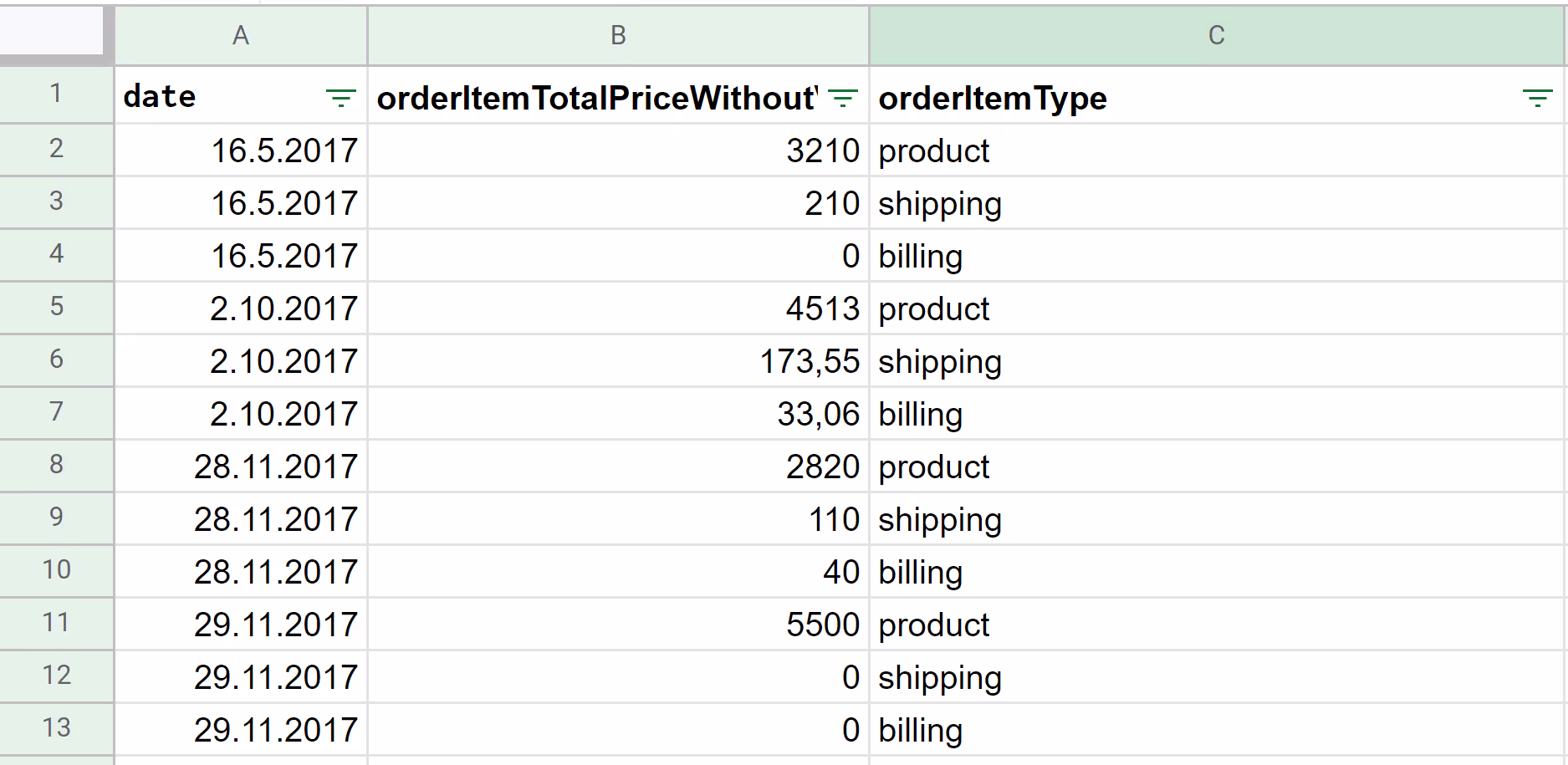Select the cell containing 3210
This screenshot has width=1568, height=765.
[x=618, y=150]
